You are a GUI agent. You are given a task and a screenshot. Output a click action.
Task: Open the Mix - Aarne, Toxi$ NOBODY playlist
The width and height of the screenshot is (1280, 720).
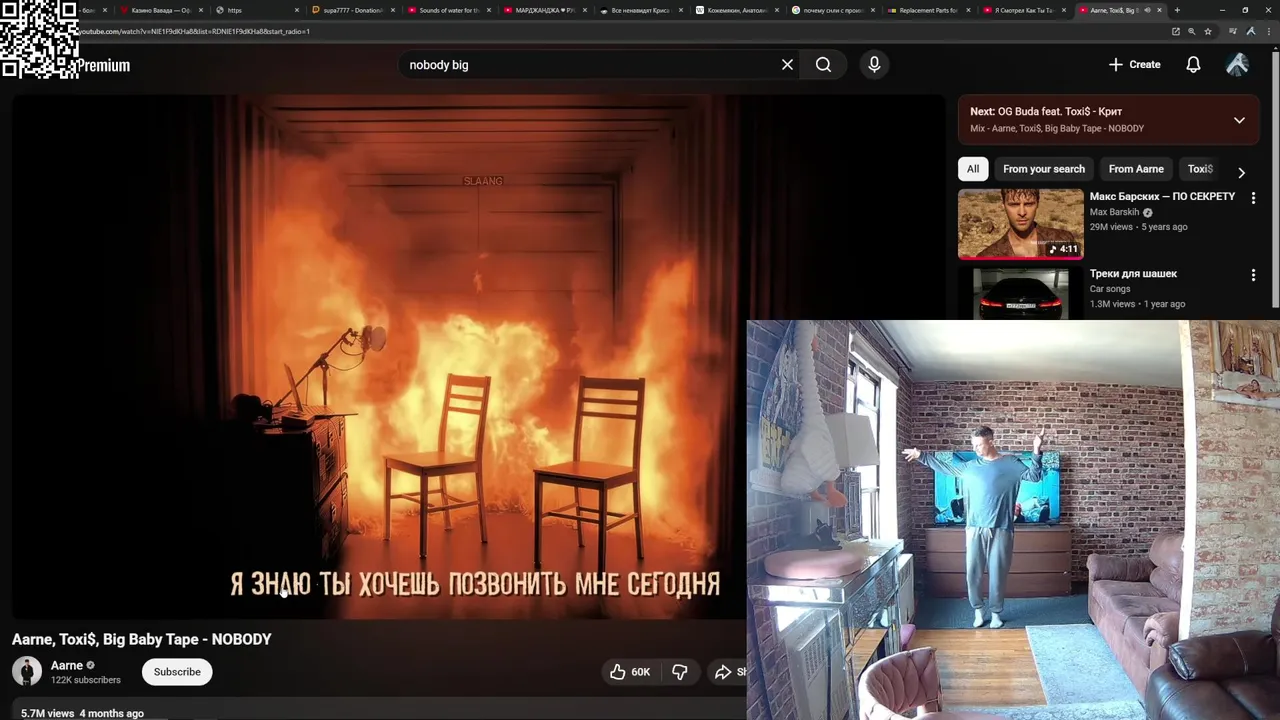1057,129
